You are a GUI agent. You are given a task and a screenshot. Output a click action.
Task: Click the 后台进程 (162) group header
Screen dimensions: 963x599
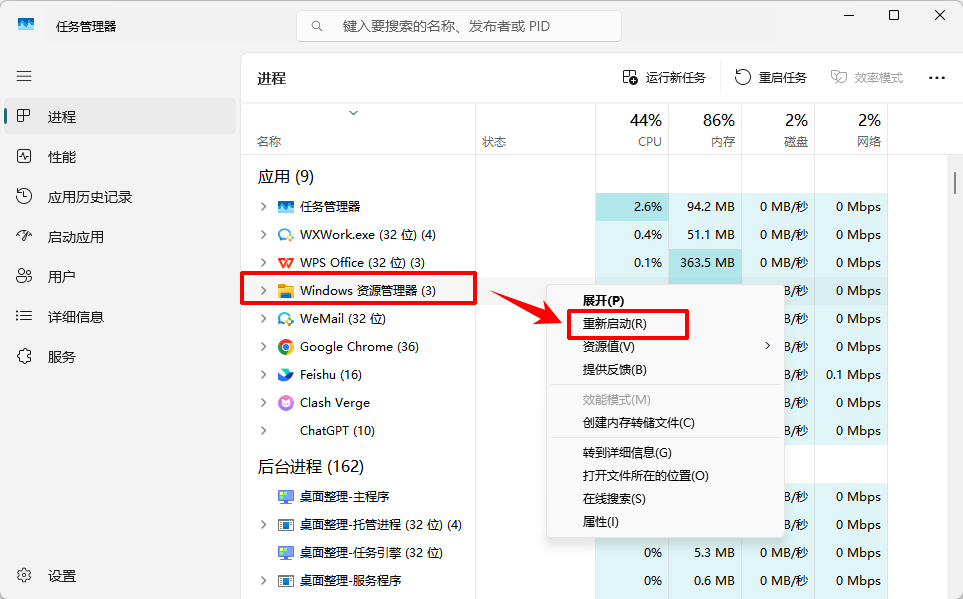(x=311, y=467)
